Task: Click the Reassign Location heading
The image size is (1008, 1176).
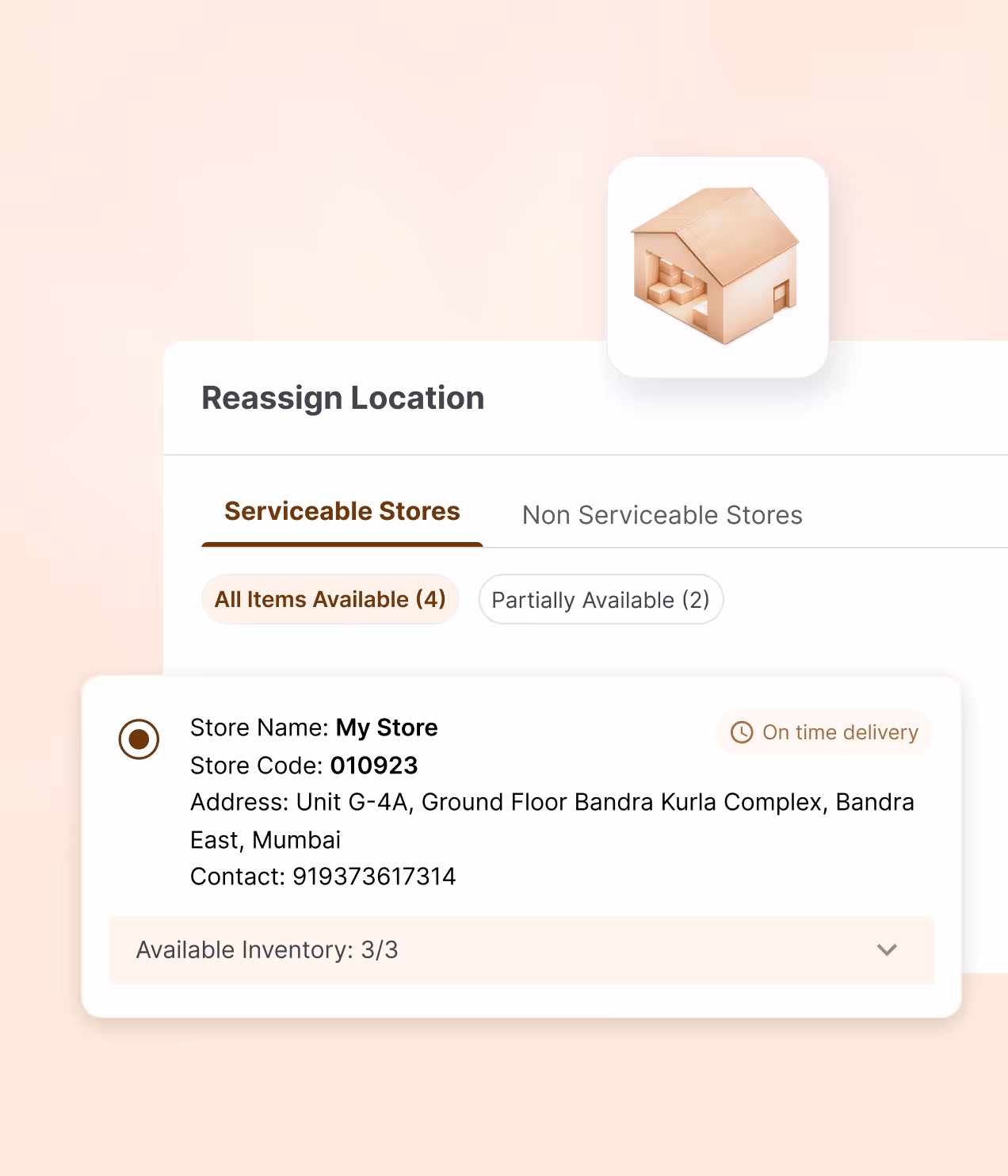Action: (x=342, y=398)
